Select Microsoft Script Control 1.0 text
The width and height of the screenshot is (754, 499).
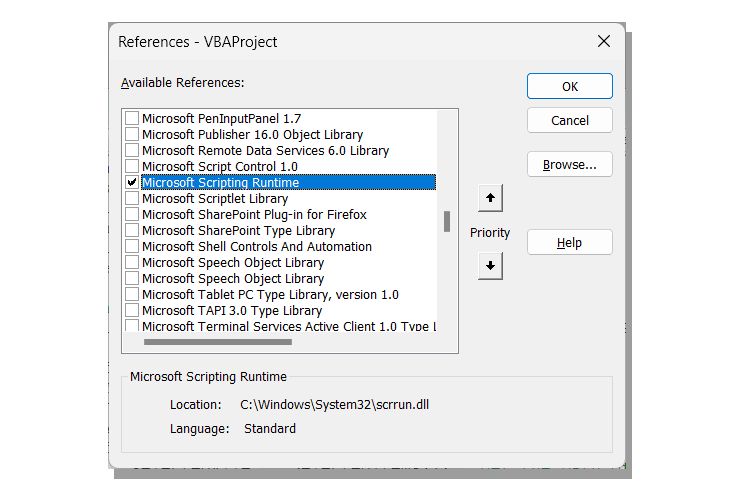pos(220,166)
